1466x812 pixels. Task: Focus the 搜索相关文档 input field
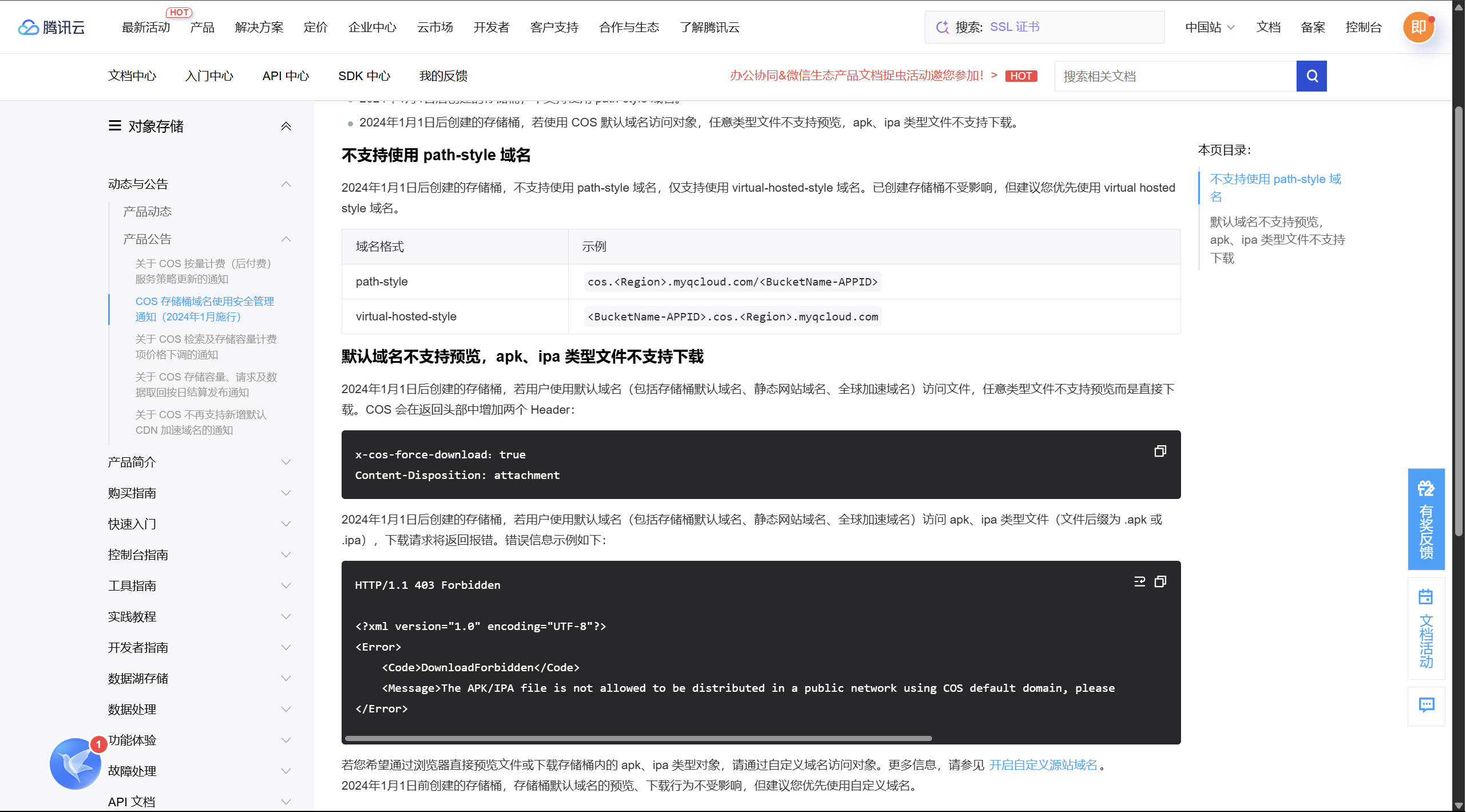(1174, 76)
